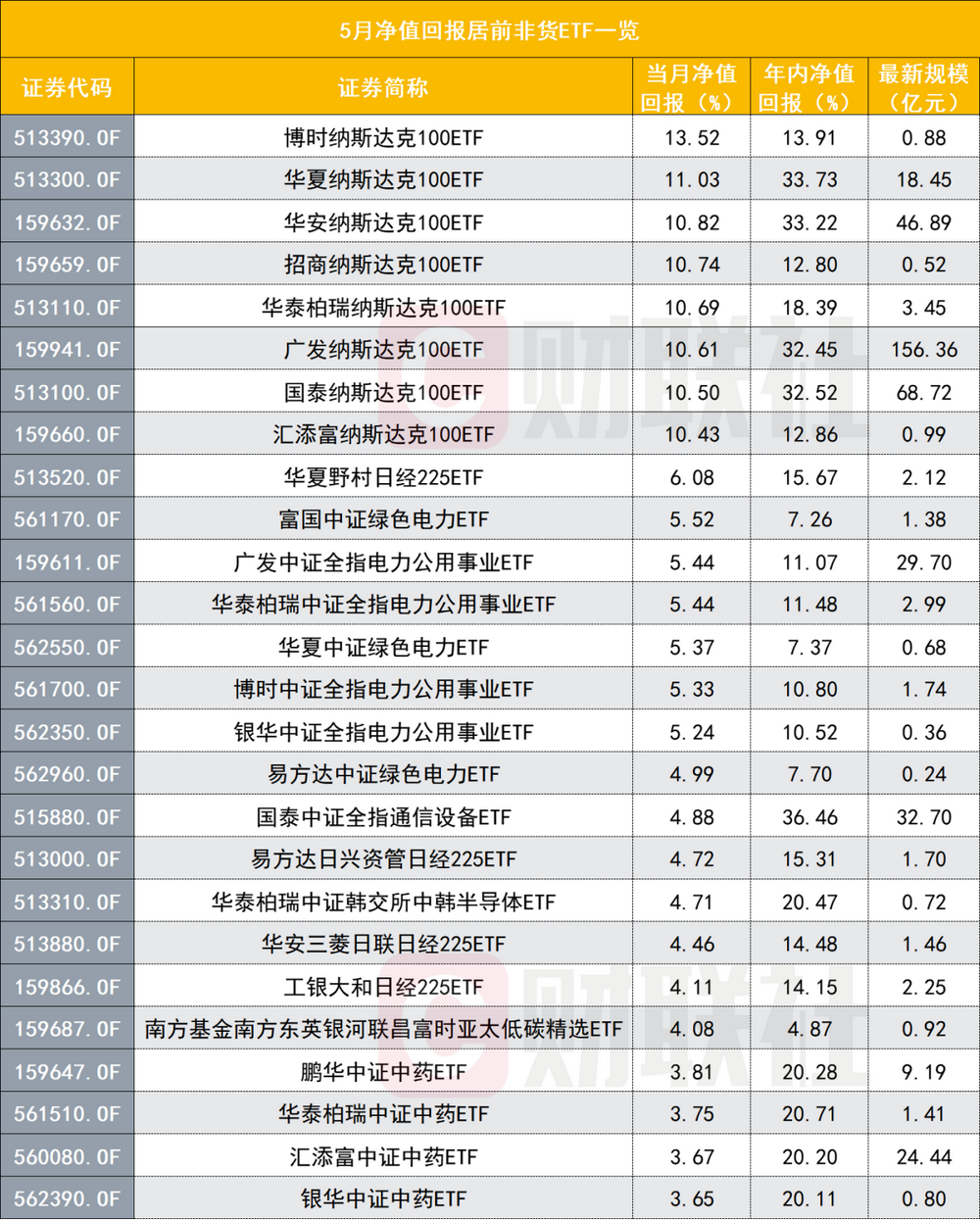
Task: Click the 证券代码 column header
Action: coord(67,88)
